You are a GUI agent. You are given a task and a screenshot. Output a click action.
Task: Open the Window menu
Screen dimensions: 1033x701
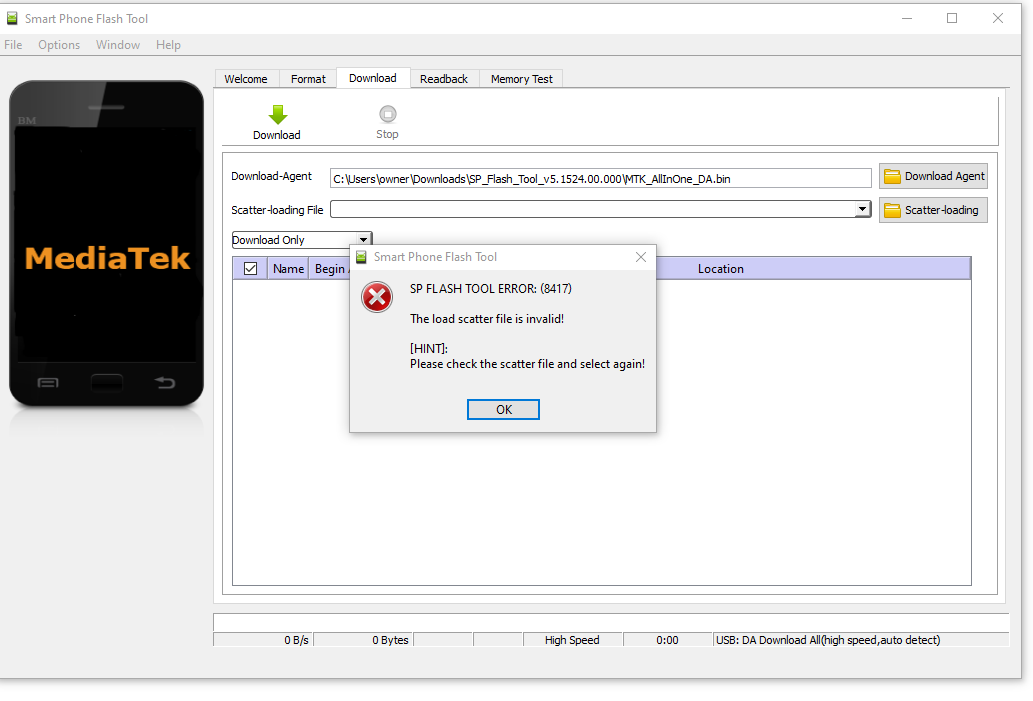(118, 45)
